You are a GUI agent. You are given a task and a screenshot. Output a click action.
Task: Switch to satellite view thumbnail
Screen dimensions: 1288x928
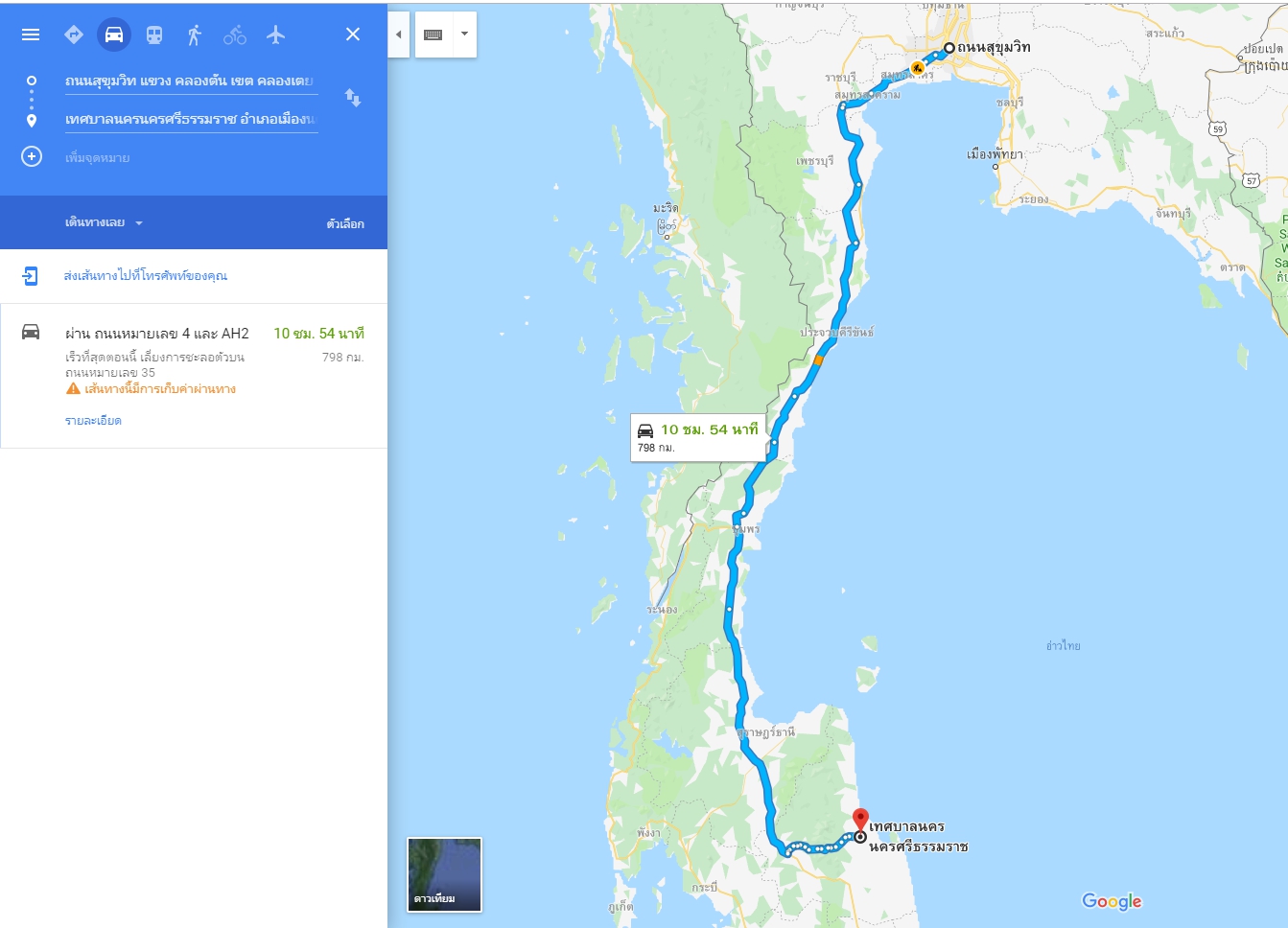click(445, 874)
